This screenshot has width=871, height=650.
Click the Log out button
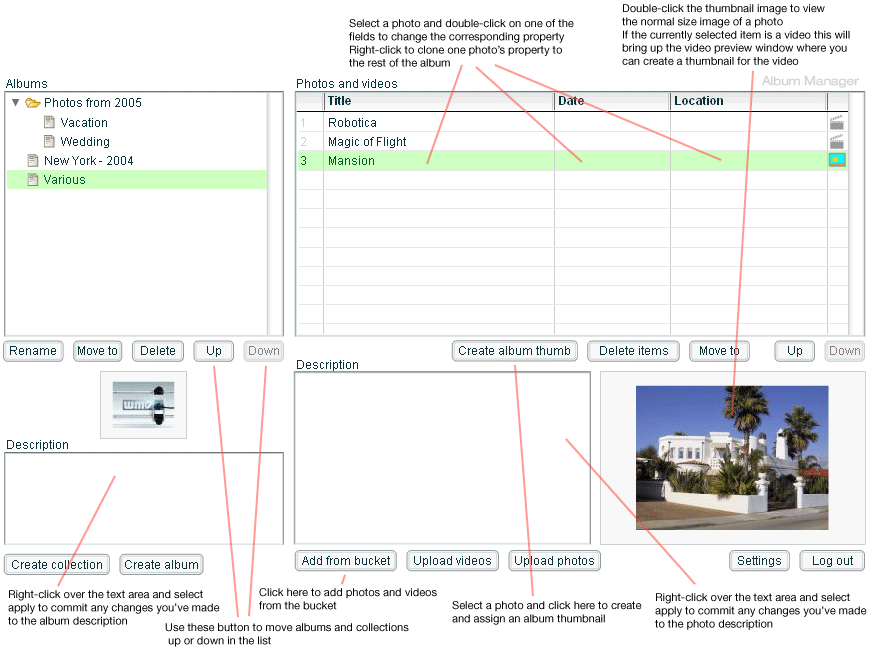pyautogui.click(x=832, y=561)
